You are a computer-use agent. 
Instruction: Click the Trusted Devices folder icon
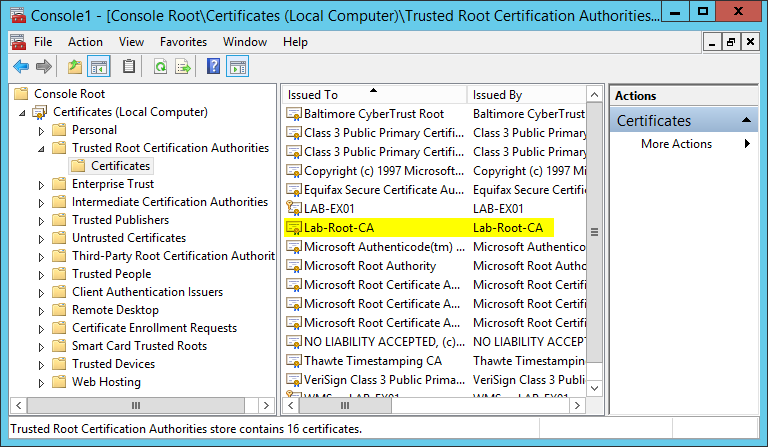pos(59,364)
